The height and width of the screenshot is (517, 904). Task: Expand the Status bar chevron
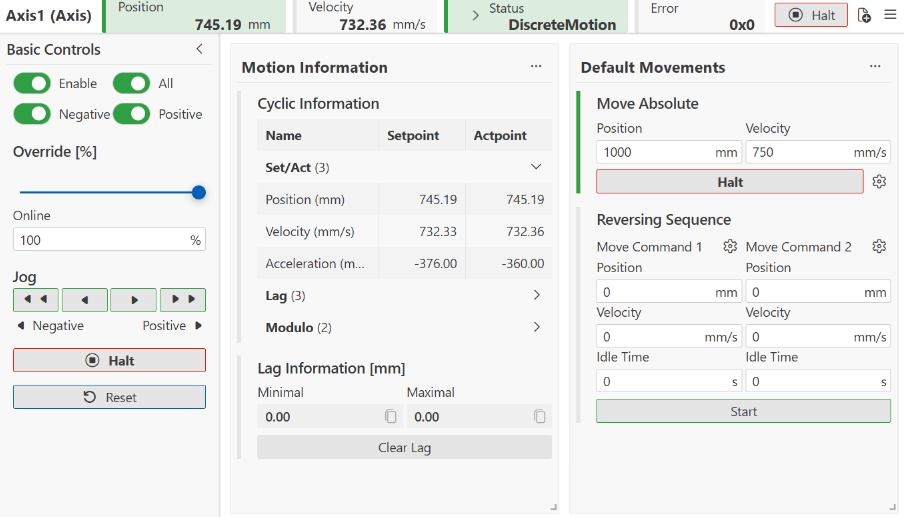click(x=476, y=16)
